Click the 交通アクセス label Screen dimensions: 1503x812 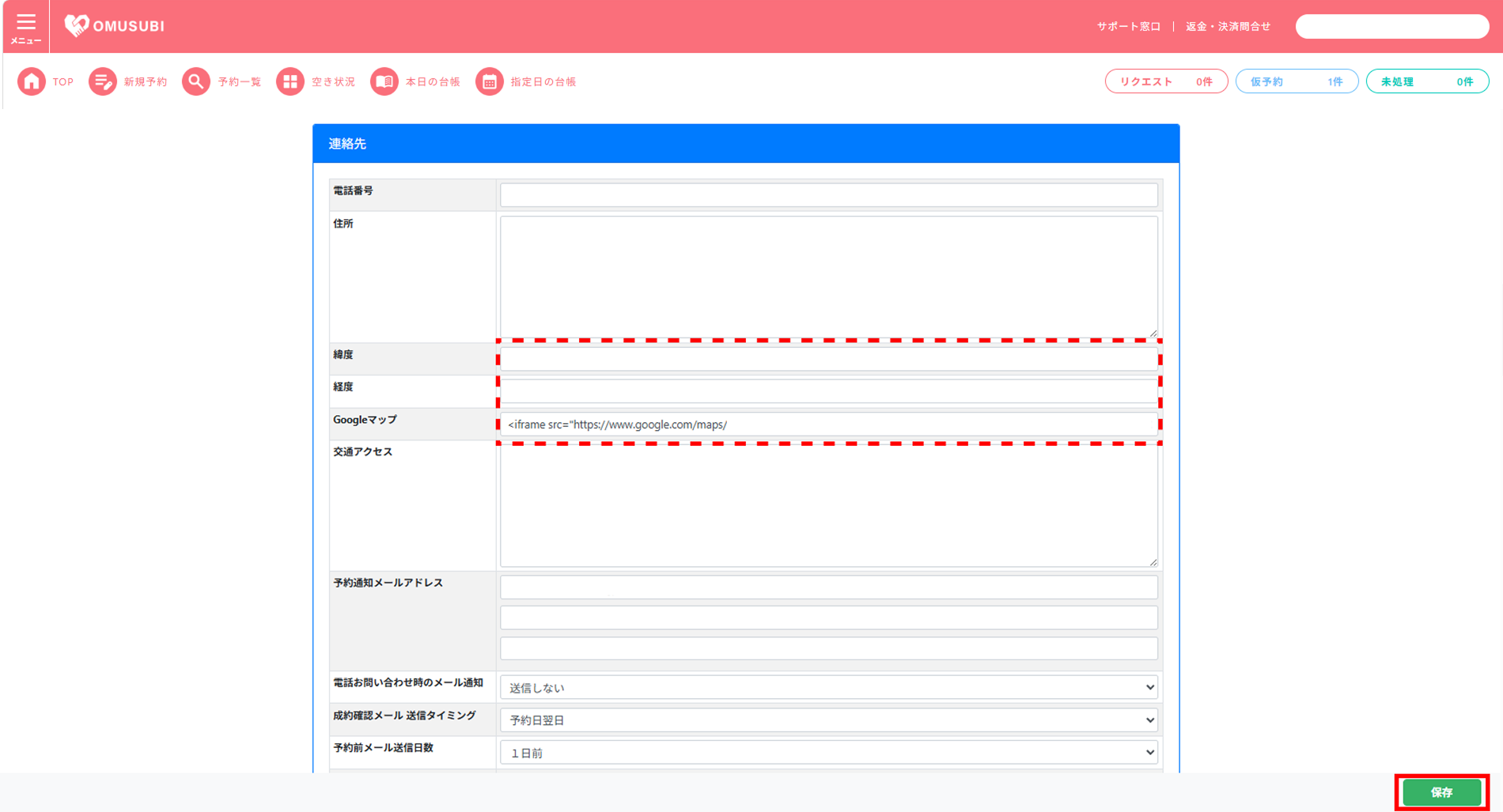[362, 452]
